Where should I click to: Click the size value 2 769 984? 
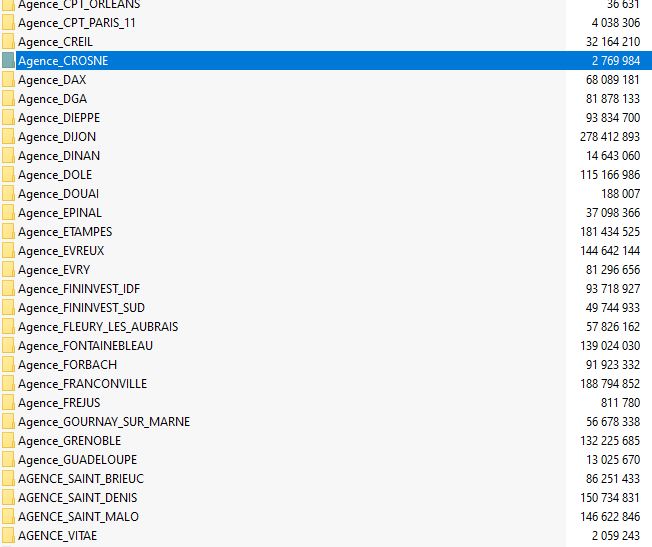coord(616,61)
